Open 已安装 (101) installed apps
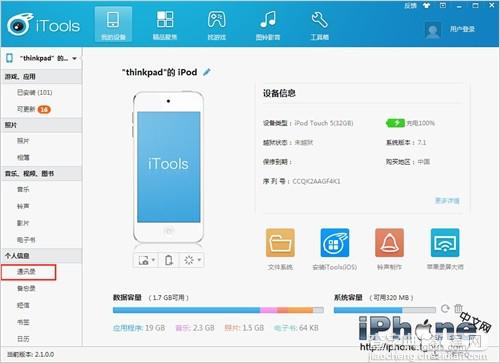Screen dimensions: 500x363 click(35, 93)
